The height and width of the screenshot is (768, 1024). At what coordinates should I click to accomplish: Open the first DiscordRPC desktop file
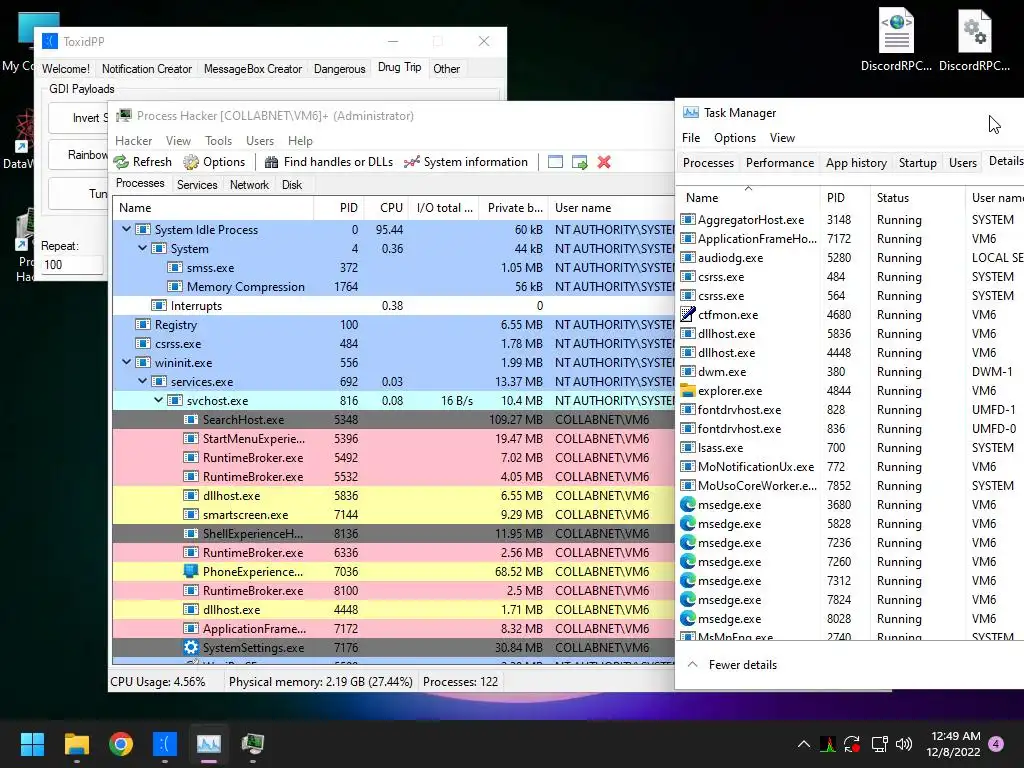[x=896, y=39]
